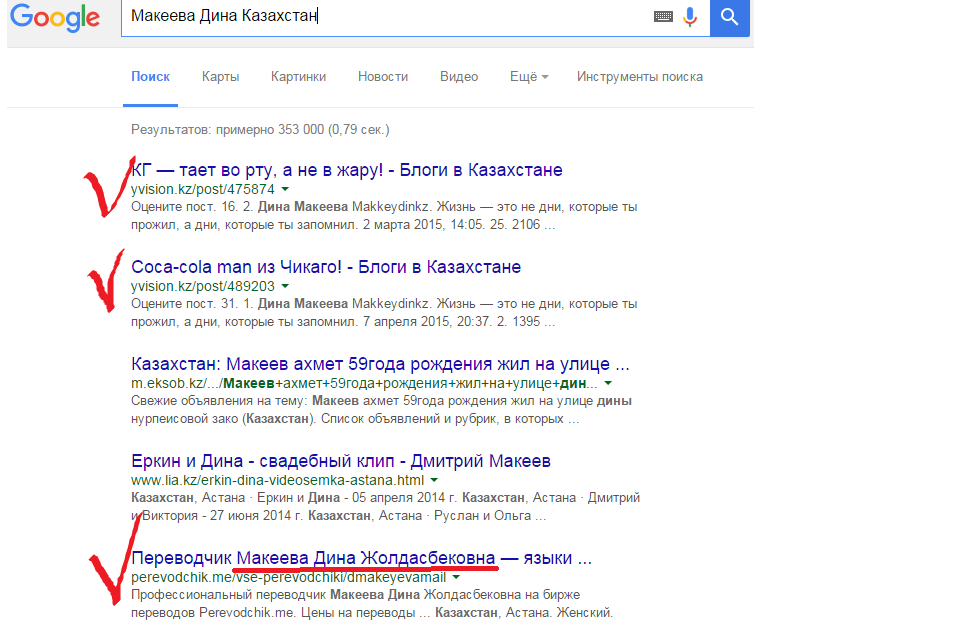Open the Новости tab
This screenshot has width=960, height=638.
click(x=383, y=77)
